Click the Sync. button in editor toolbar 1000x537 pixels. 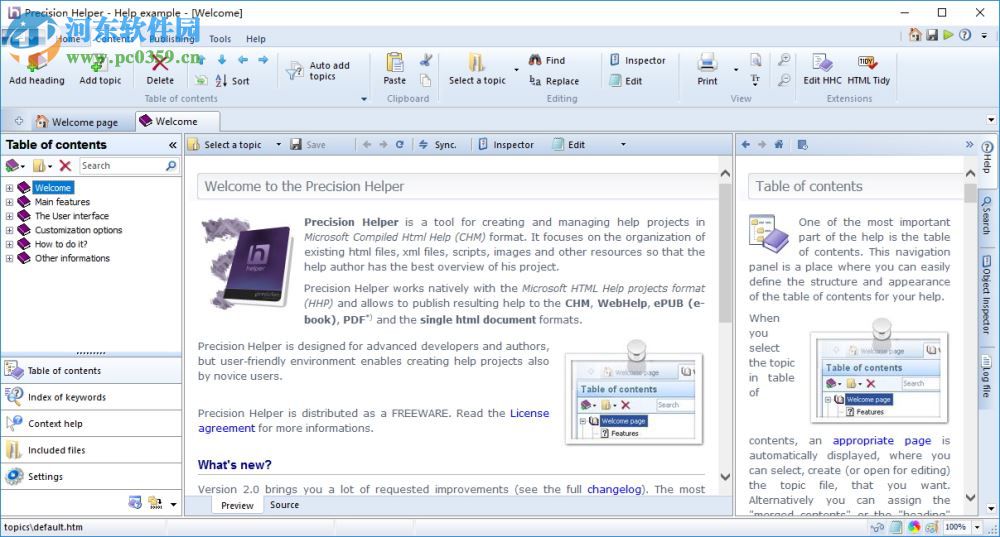pyautogui.click(x=437, y=145)
